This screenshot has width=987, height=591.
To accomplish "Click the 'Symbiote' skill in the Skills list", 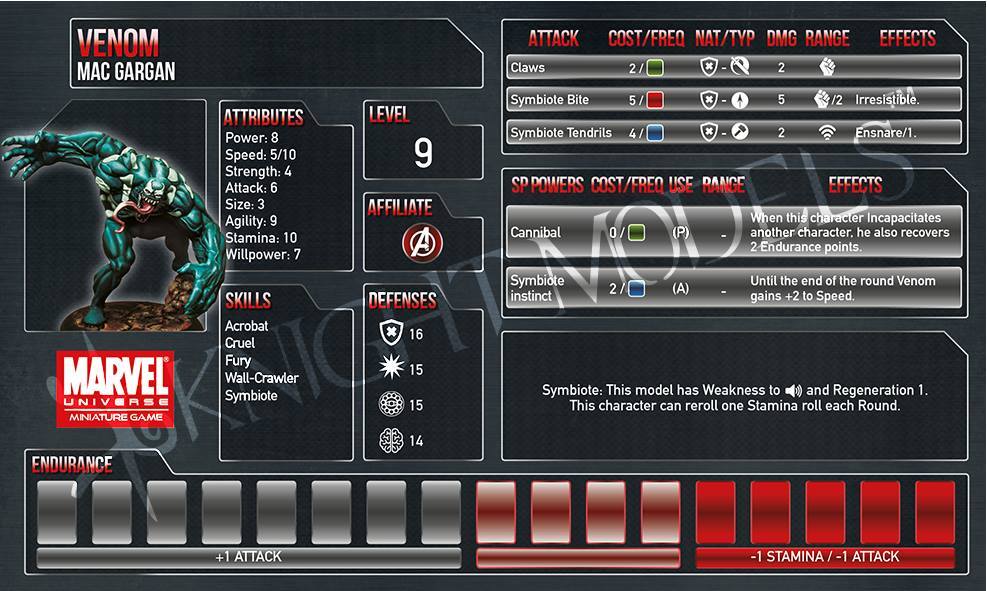I will [251, 395].
